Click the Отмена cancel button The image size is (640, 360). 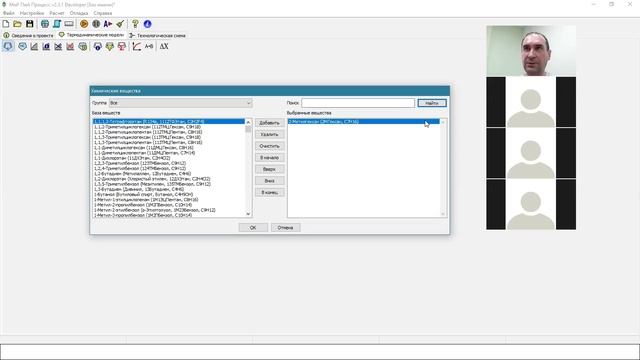coord(285,228)
